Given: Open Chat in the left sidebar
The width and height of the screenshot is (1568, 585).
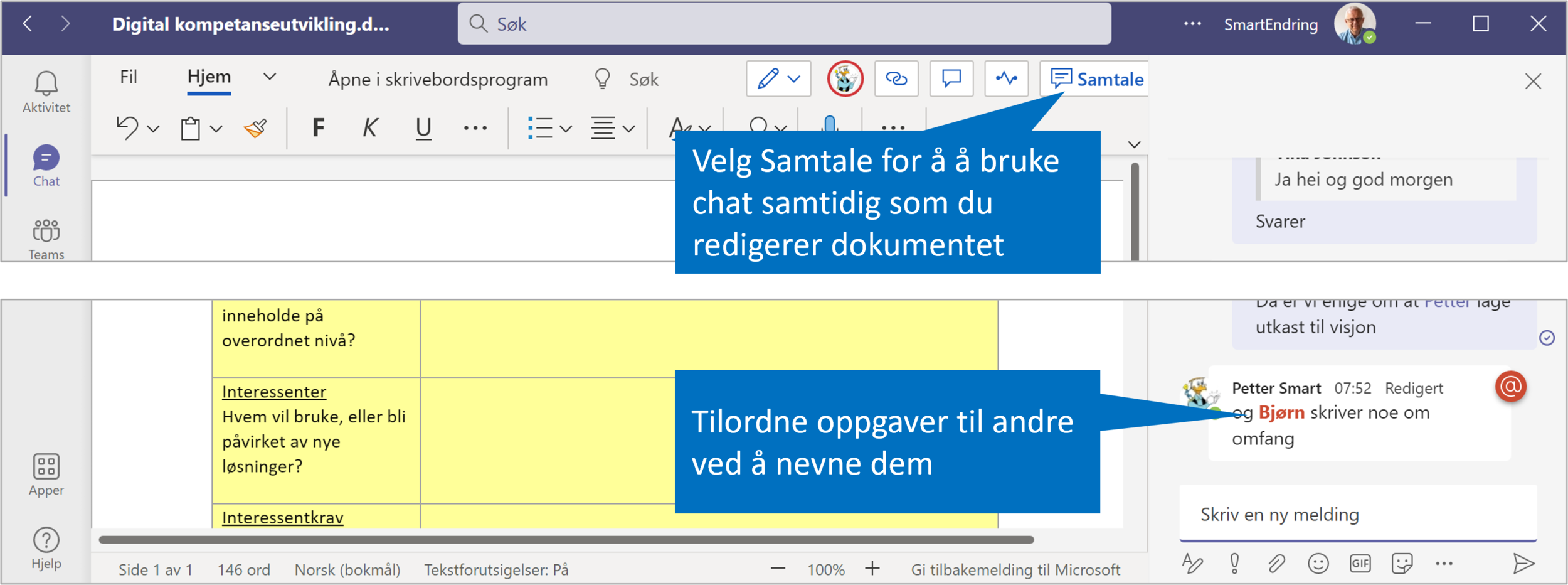Looking at the screenshot, I should pos(46,166).
